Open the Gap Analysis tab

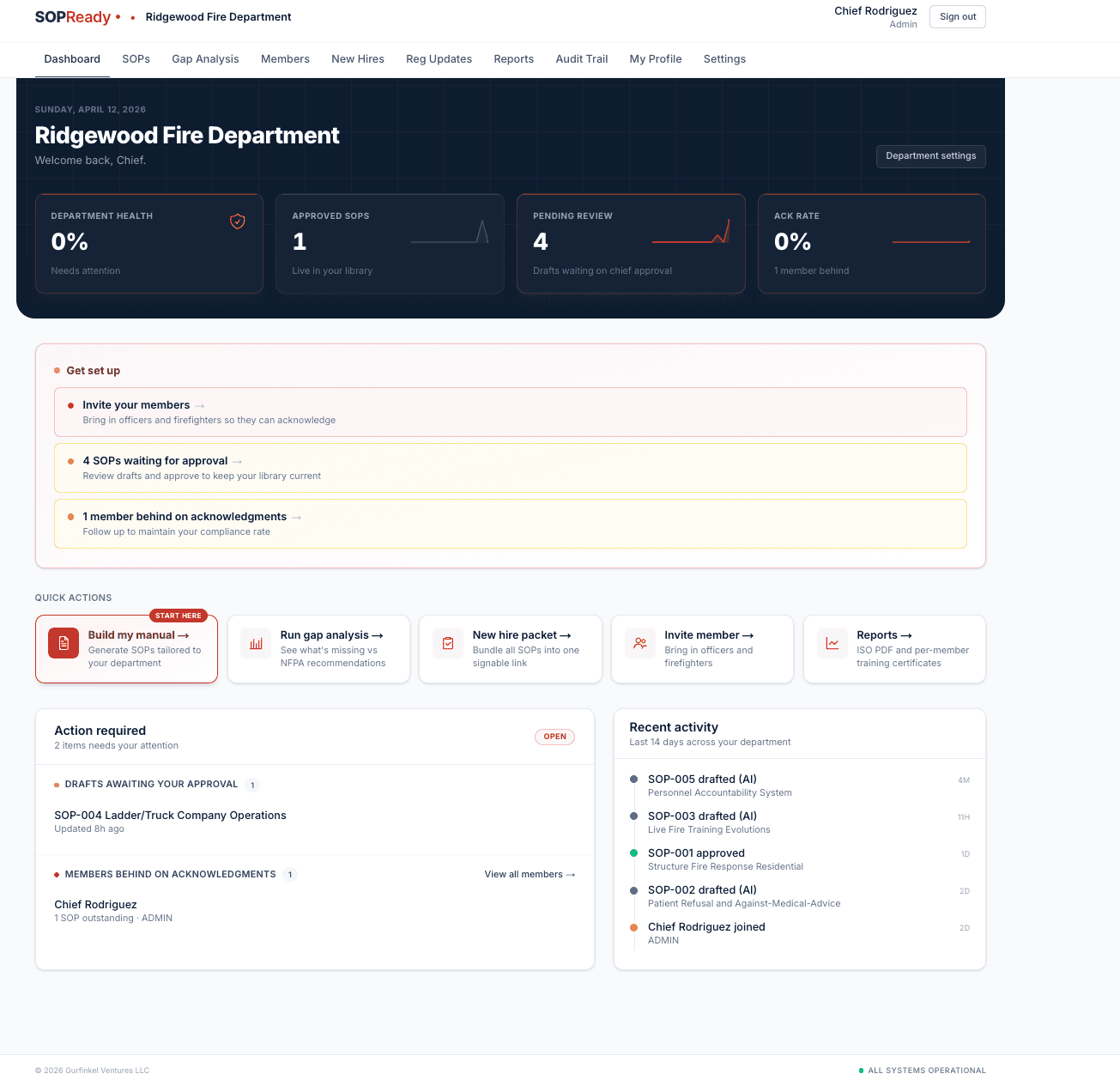(205, 58)
